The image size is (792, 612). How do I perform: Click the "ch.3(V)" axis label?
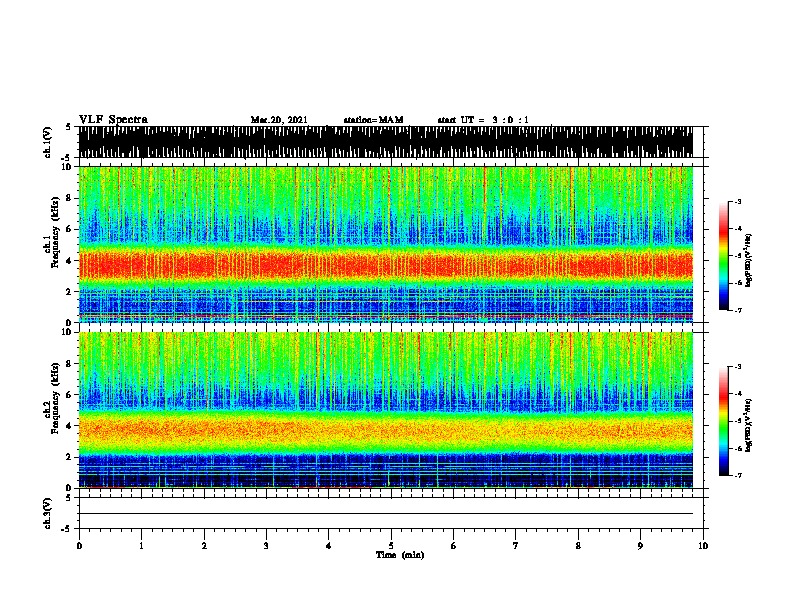coord(48,513)
